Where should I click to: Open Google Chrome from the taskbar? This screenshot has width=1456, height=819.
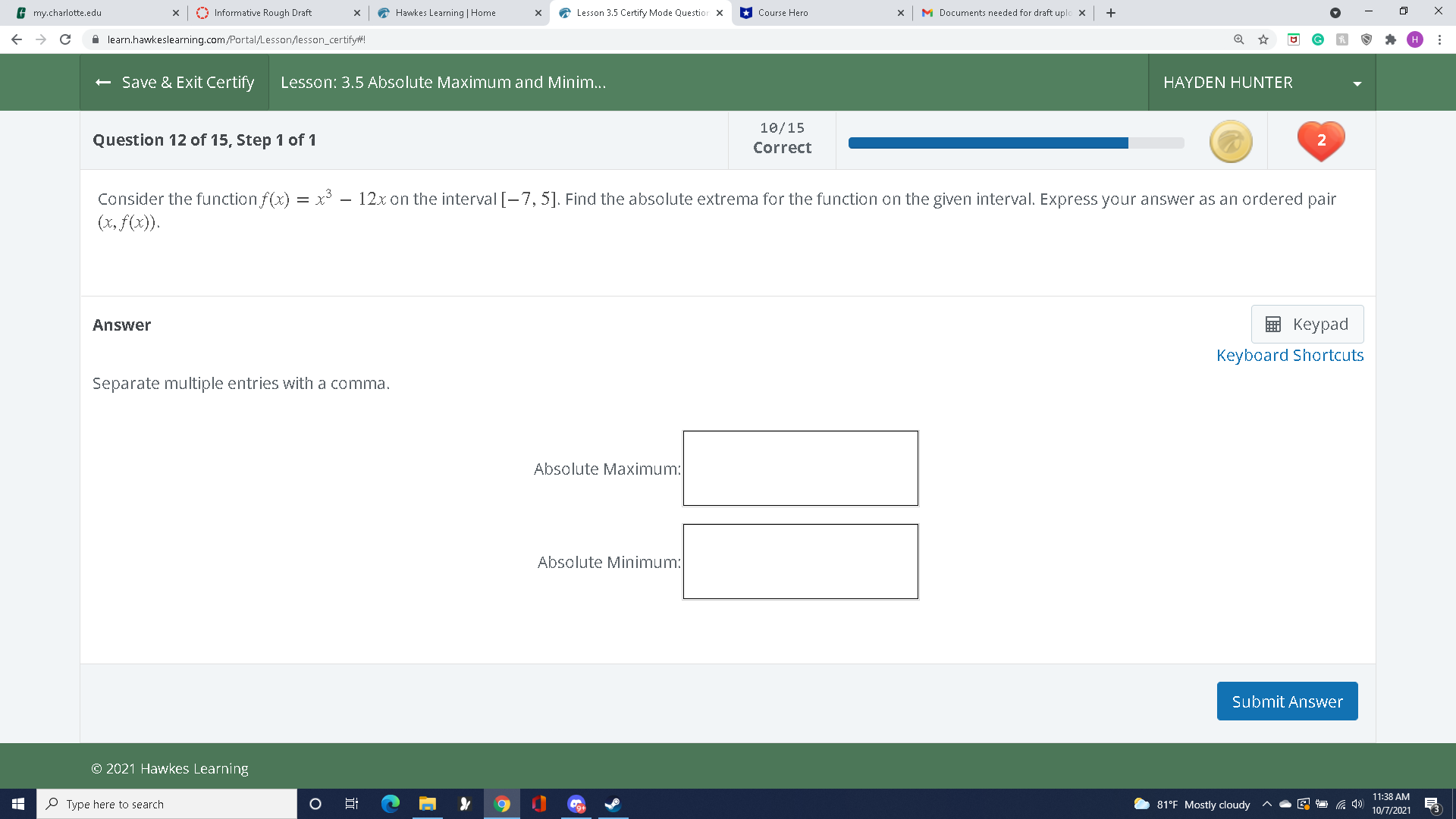click(502, 804)
